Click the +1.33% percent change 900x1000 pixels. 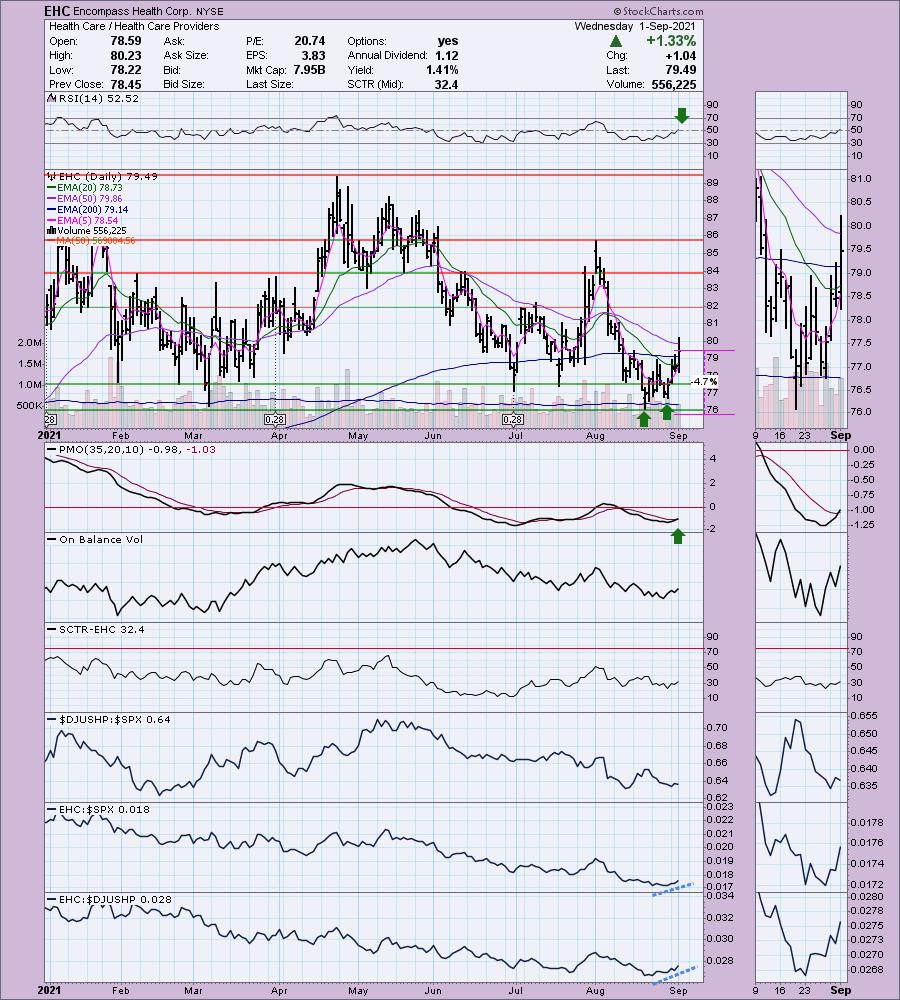pyautogui.click(x=670, y=41)
